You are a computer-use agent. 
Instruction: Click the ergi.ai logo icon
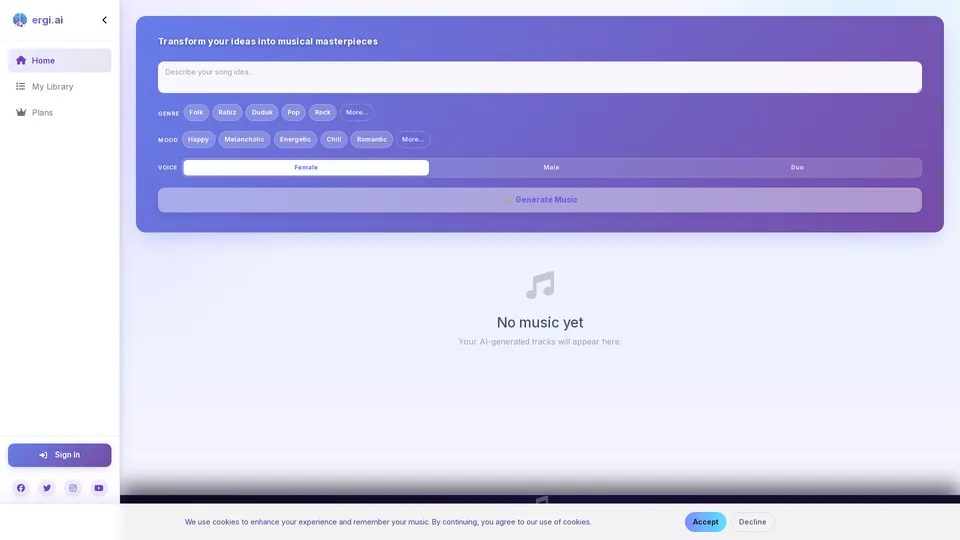(20, 20)
